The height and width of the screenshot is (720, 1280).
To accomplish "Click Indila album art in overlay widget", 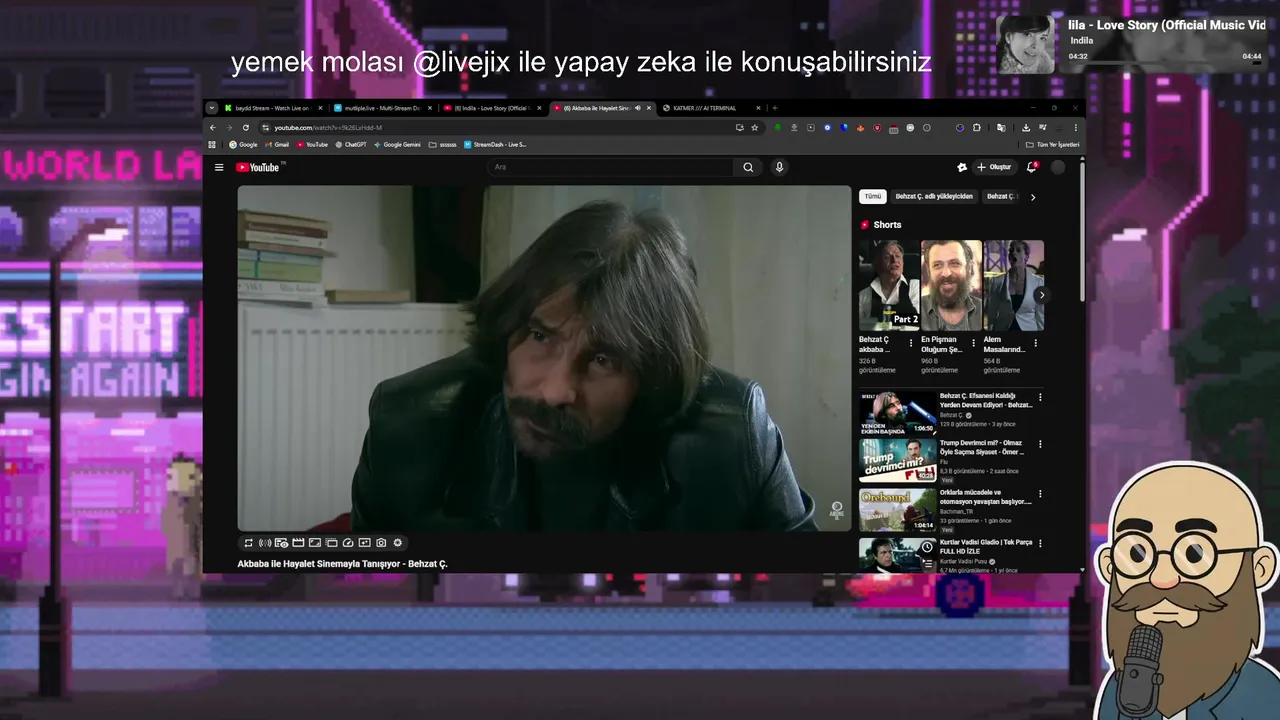I will click(x=1025, y=43).
